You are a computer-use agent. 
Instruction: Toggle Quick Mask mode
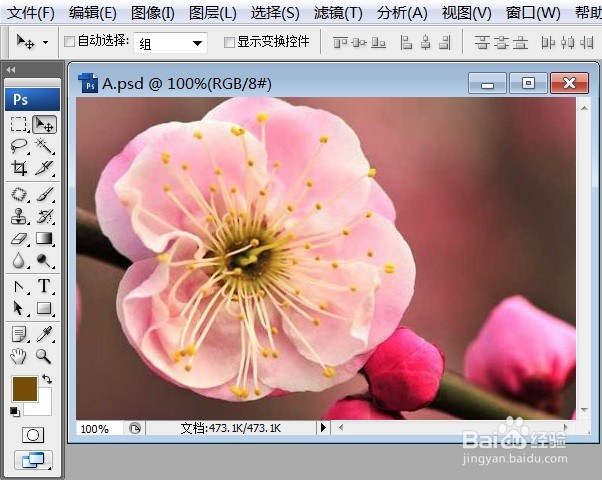click(33, 435)
